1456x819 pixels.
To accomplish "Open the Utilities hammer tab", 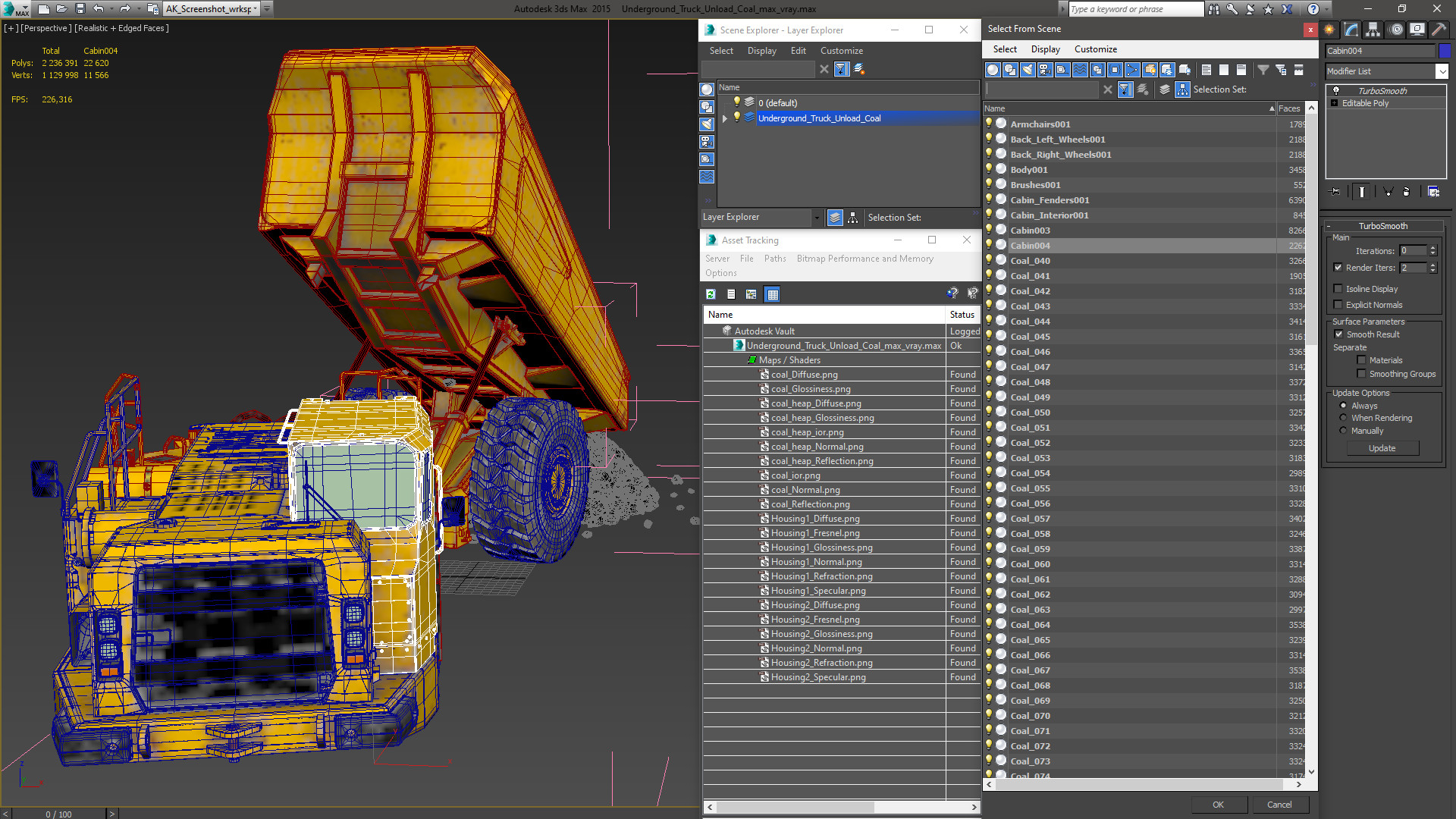I will pos(1439,30).
